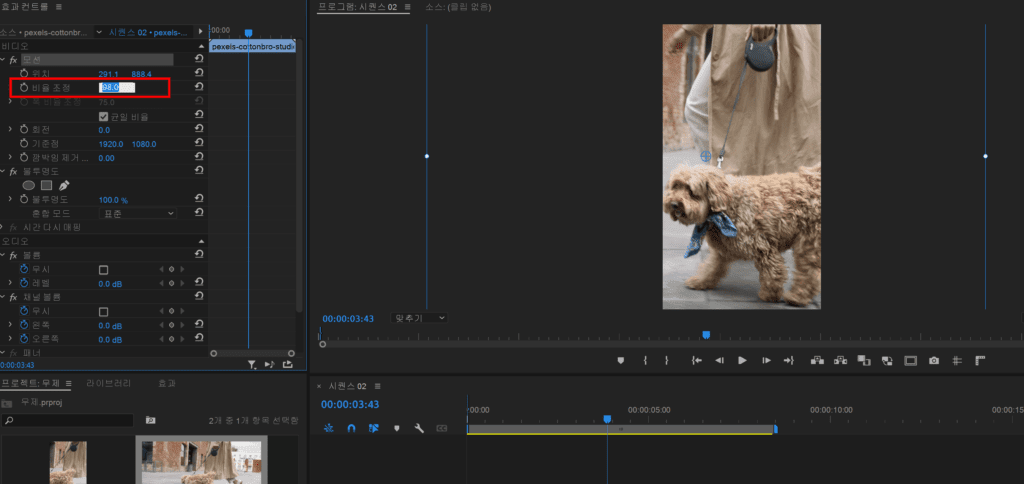The image size is (1024, 484).
Task: Reset the 혼합 모드 parameter
Action: pos(199,213)
